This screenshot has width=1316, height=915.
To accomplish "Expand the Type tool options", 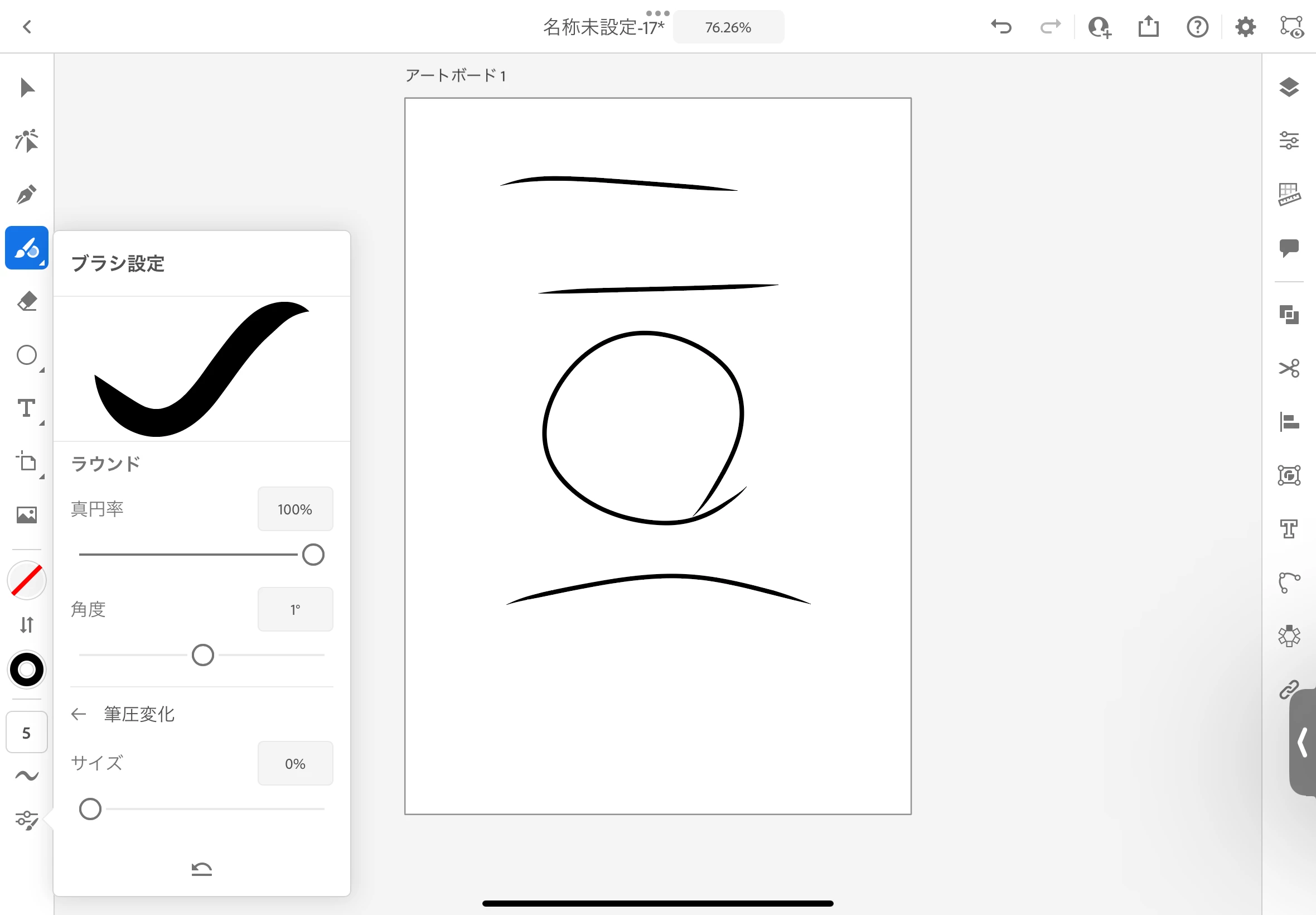I will (41, 423).
